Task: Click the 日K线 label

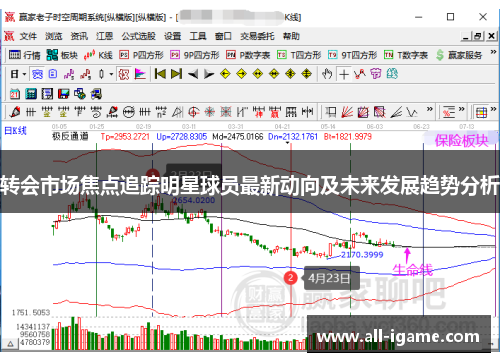Action: pos(15,130)
